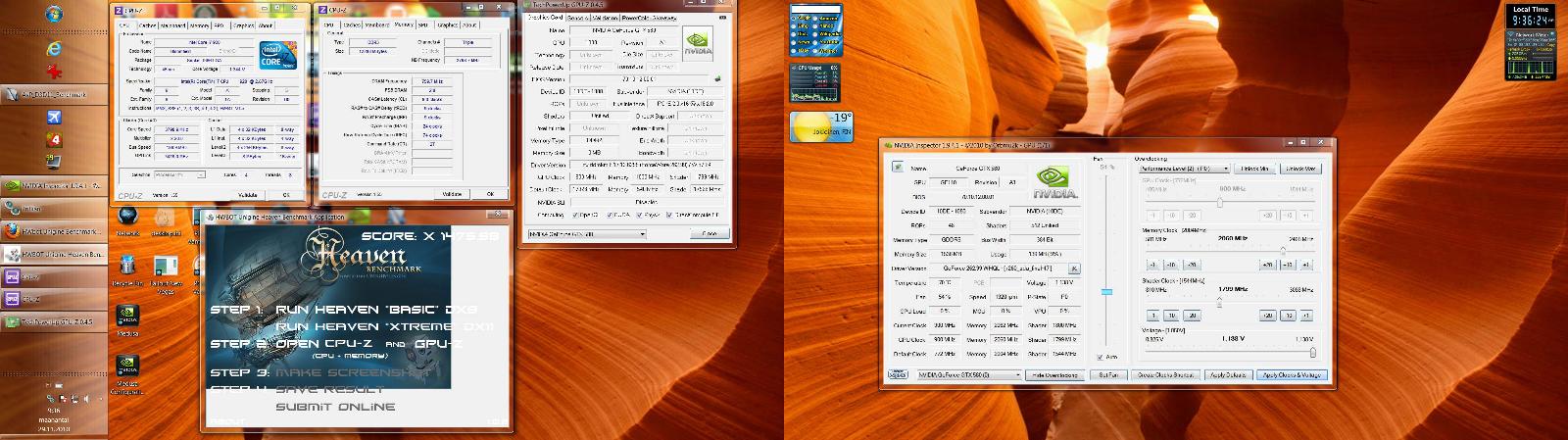Open the red number 4 taskbar icon
1568x440 pixels.
click(53, 139)
